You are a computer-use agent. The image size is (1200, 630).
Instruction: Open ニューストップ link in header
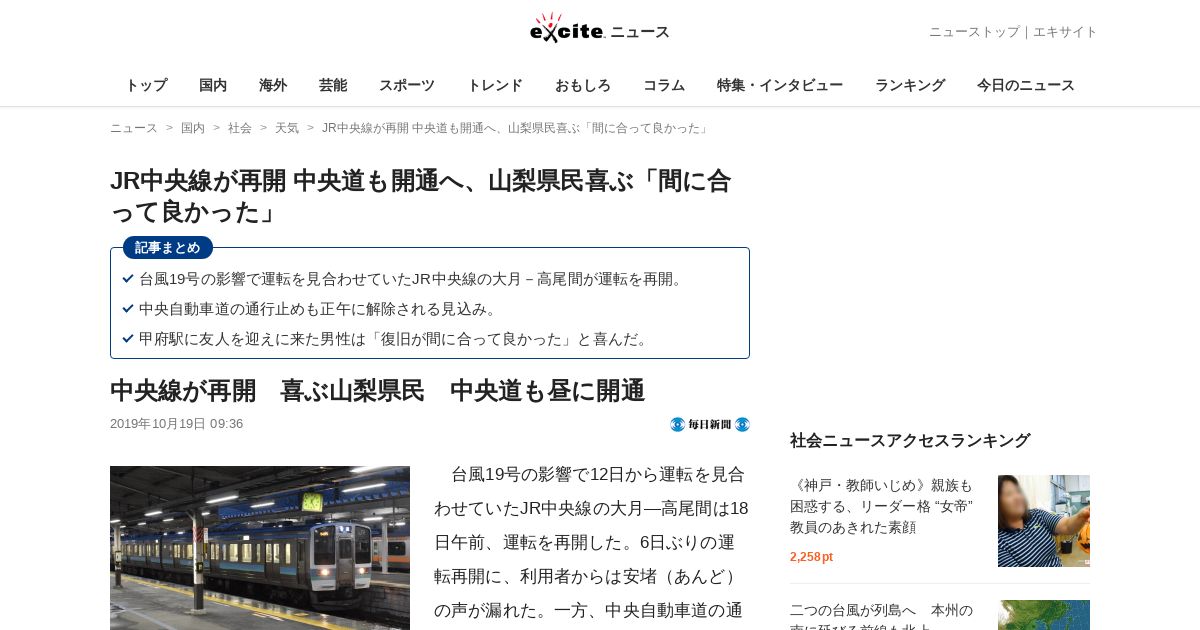point(974,32)
